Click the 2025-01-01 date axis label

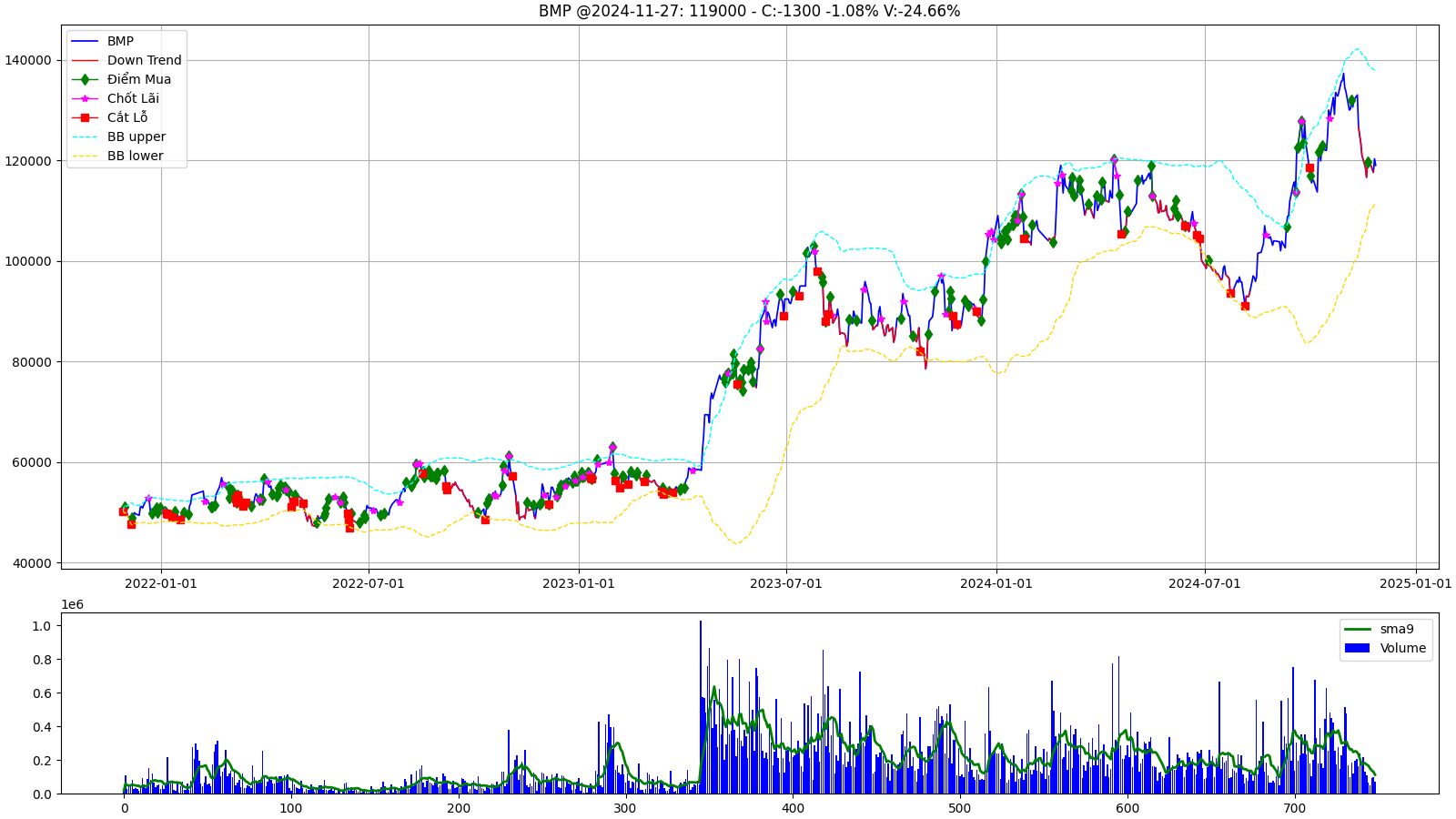1416,583
